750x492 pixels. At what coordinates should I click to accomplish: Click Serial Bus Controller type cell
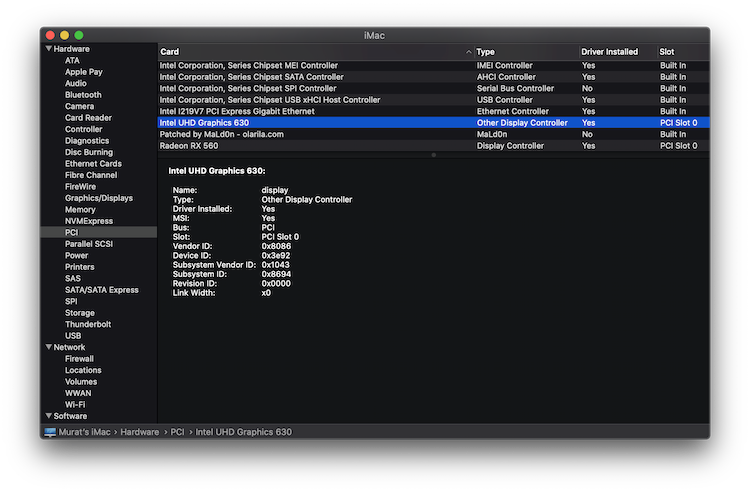(x=515, y=88)
